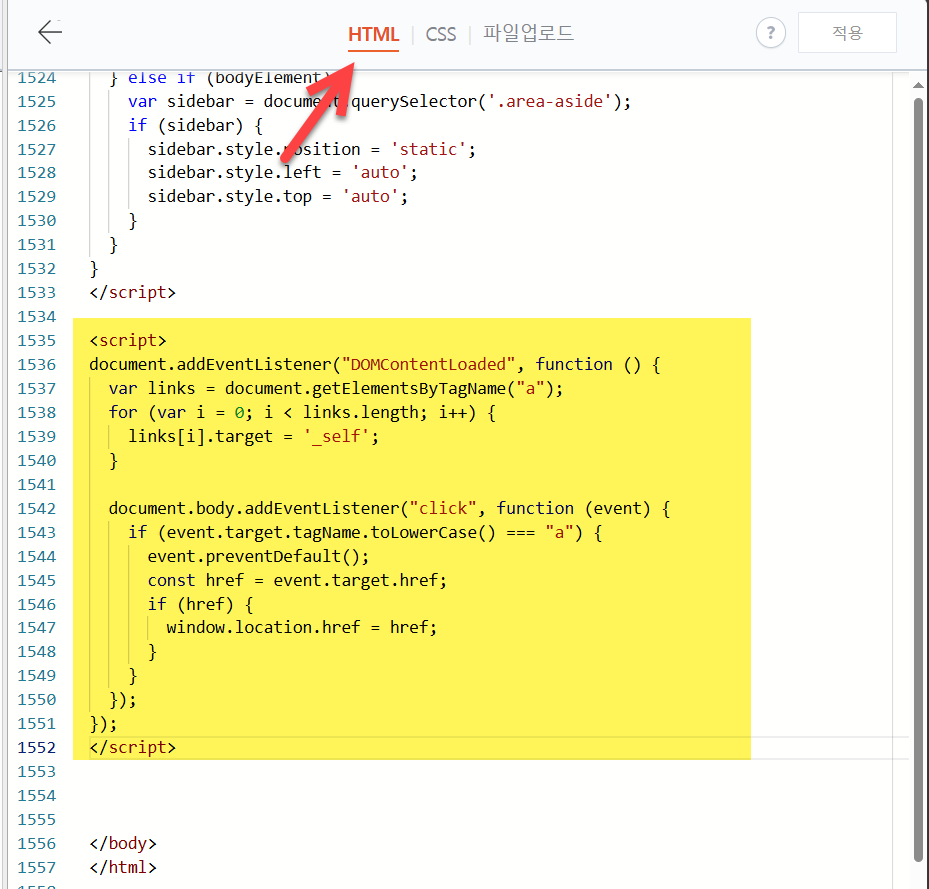Image resolution: width=929 pixels, height=889 pixels.
Task: Click the 적용 apply button
Action: [x=847, y=33]
